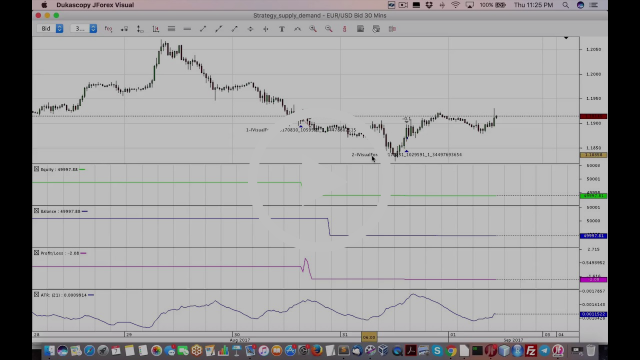This screenshot has width=640, height=360.
Task: Open the Apple menu
Action: 44,5
